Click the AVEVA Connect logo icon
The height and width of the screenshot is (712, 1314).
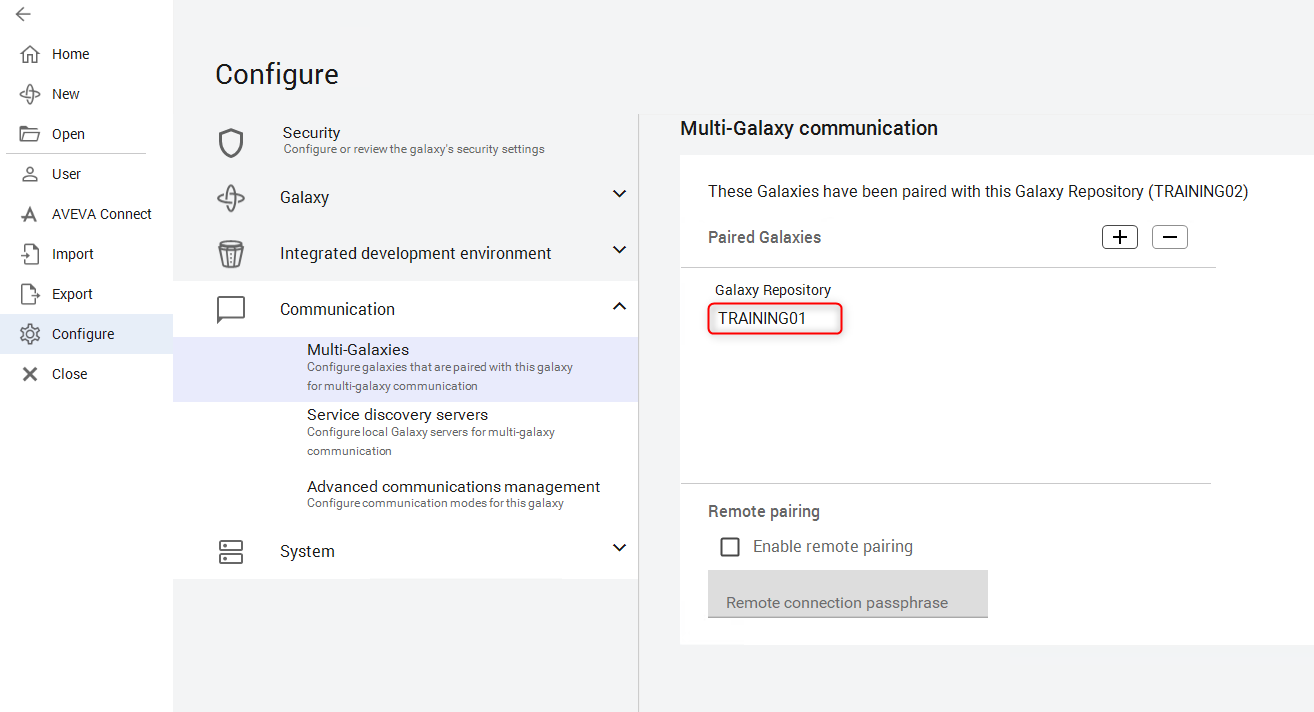(x=30, y=214)
